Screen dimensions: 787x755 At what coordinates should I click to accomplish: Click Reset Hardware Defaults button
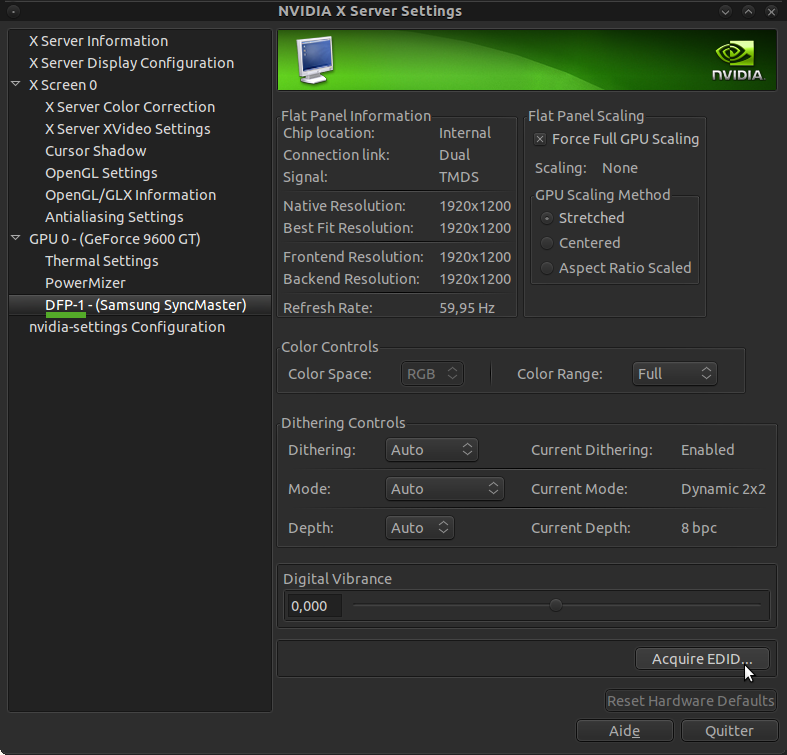point(691,701)
